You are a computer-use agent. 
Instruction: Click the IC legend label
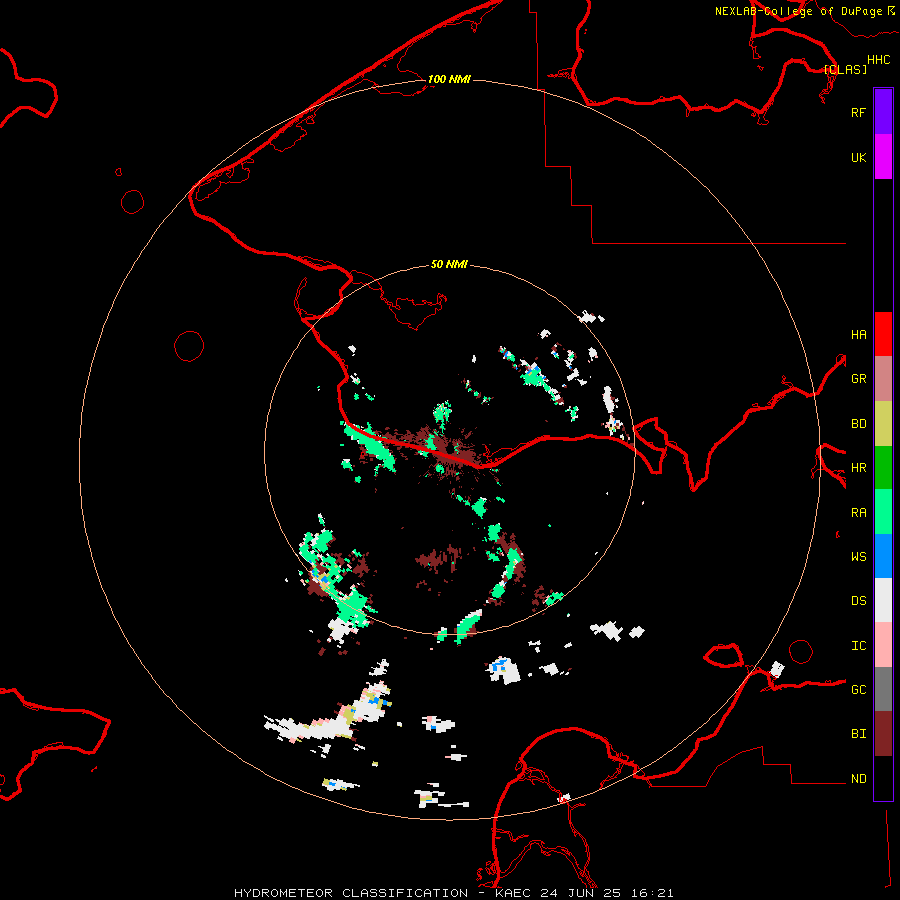[x=858, y=645]
